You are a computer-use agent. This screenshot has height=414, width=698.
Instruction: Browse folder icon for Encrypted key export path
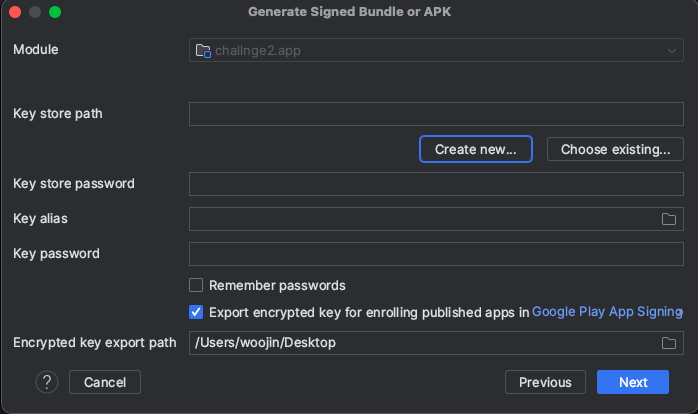point(669,343)
